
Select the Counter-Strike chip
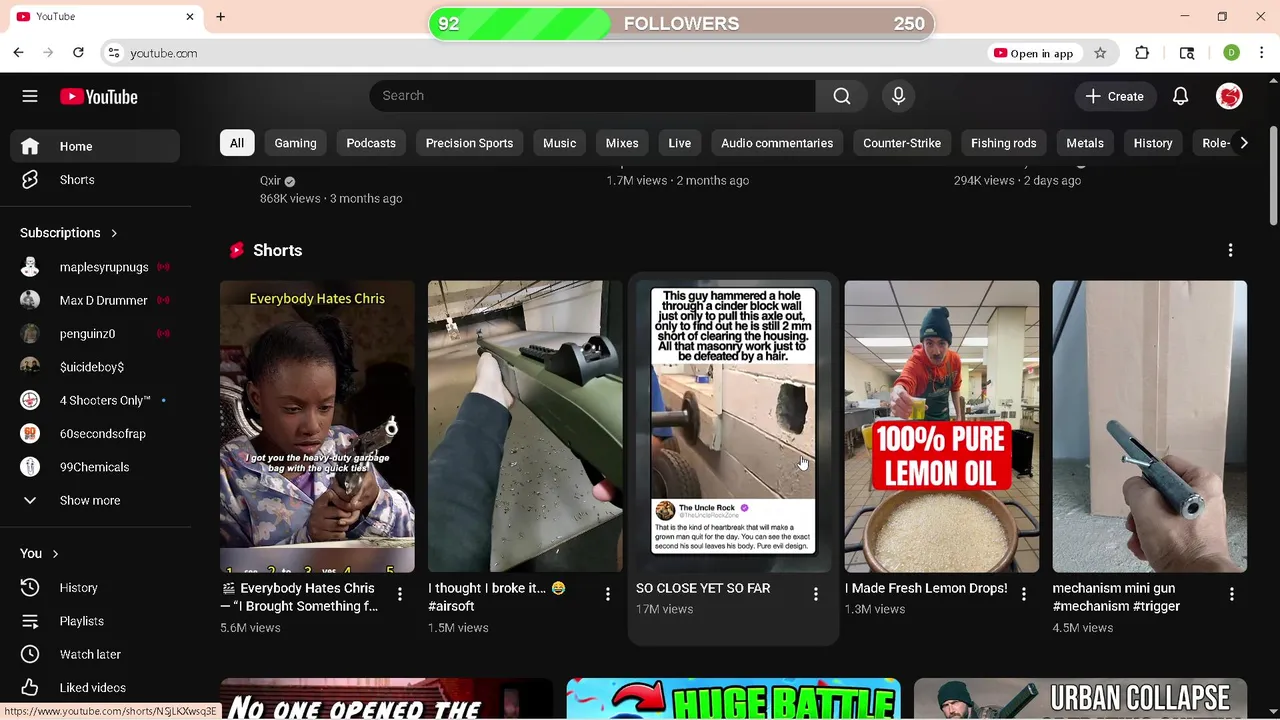pos(902,143)
